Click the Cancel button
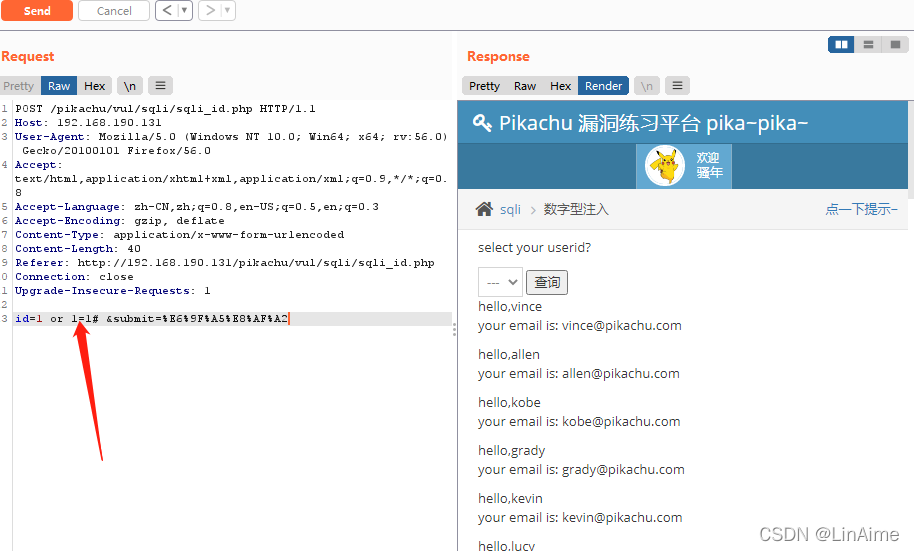 114,10
